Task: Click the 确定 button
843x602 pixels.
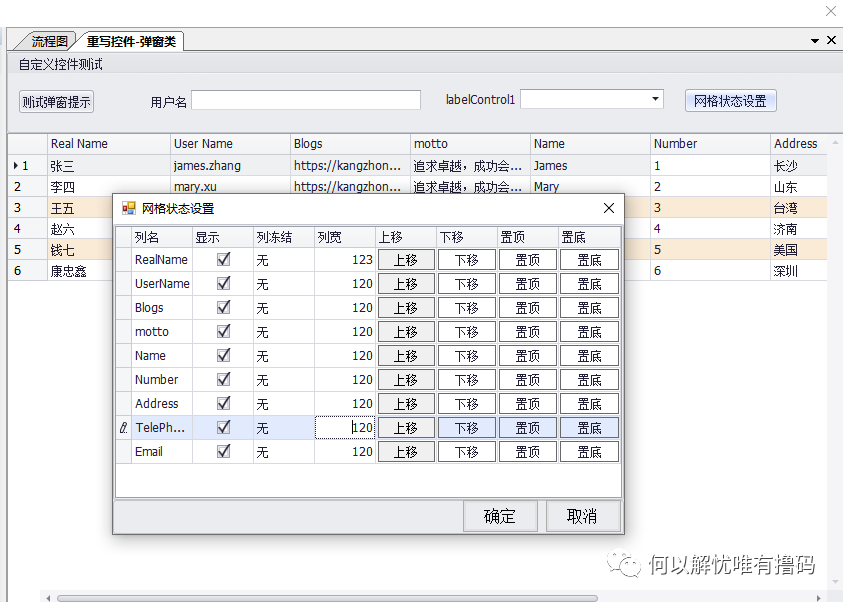Action: (x=500, y=516)
